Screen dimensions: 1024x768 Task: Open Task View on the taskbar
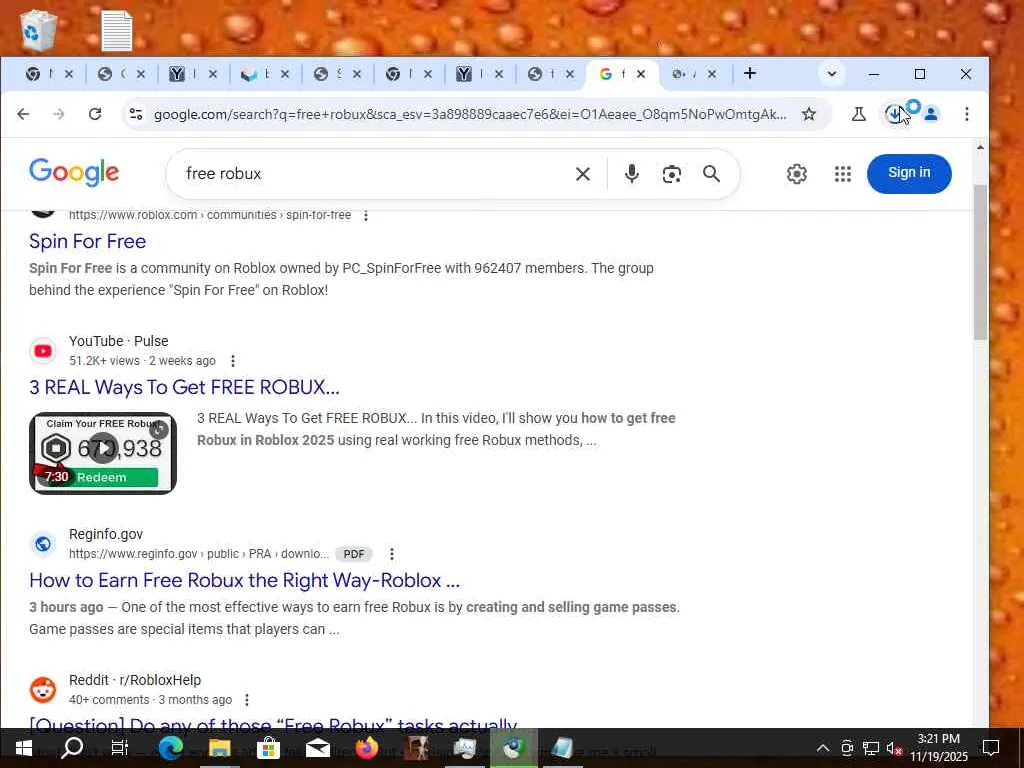click(120, 748)
